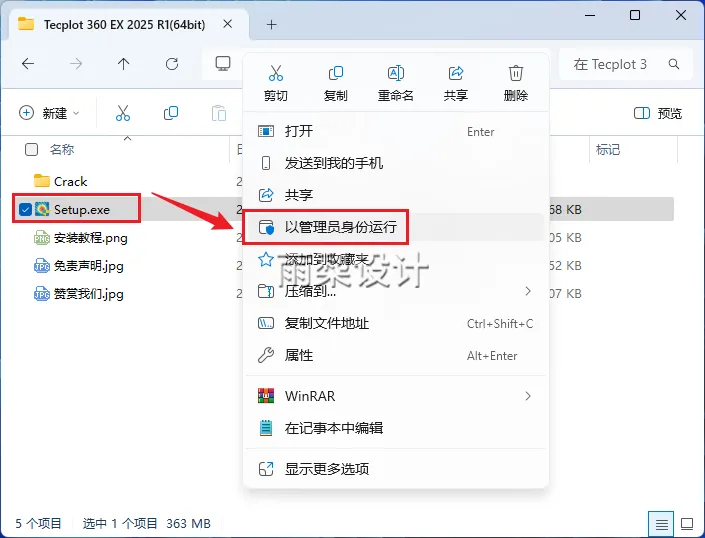
Task: Open WinRAR submenu entry
Action: coord(395,396)
